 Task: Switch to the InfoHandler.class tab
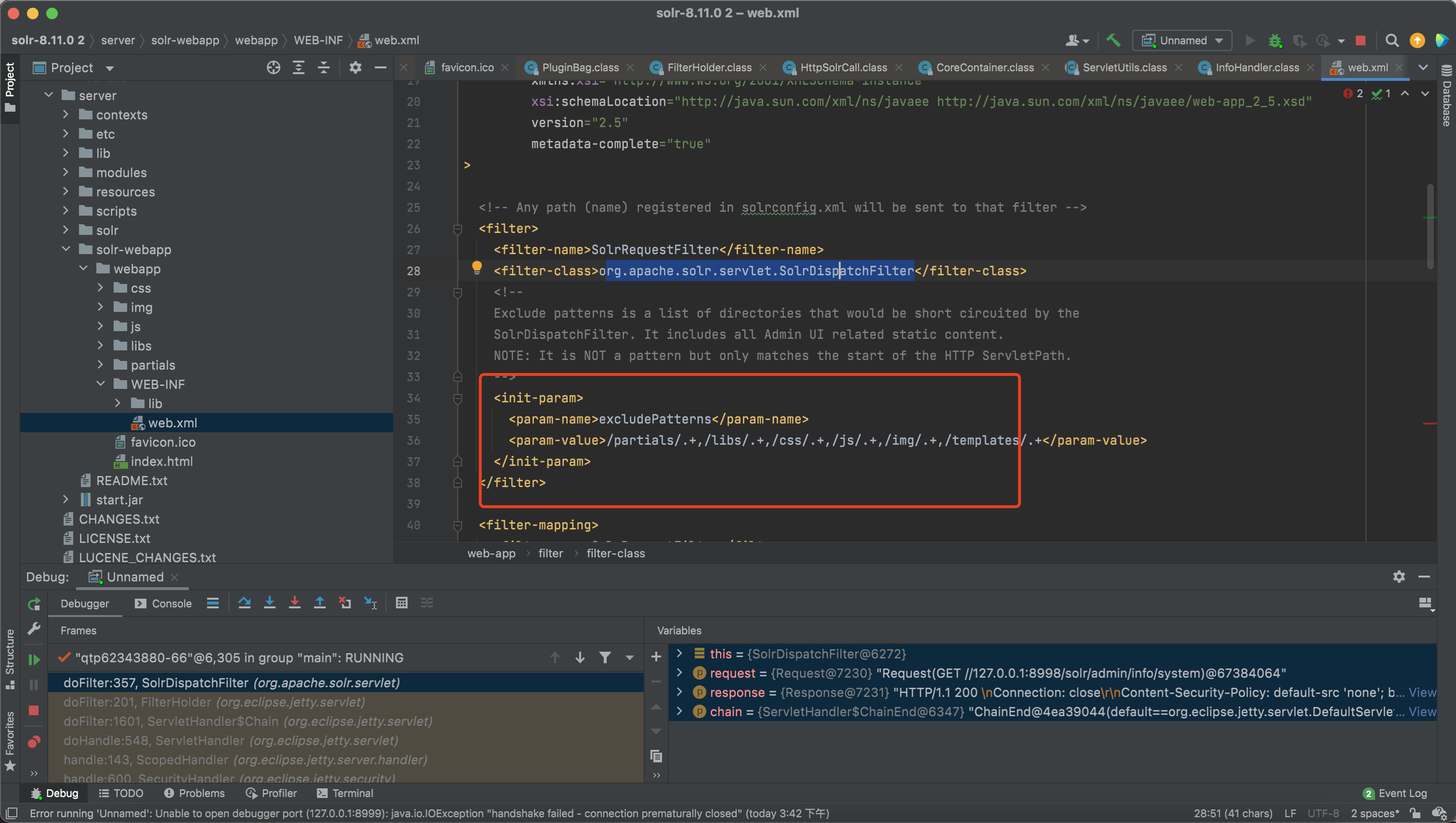tap(1256, 68)
